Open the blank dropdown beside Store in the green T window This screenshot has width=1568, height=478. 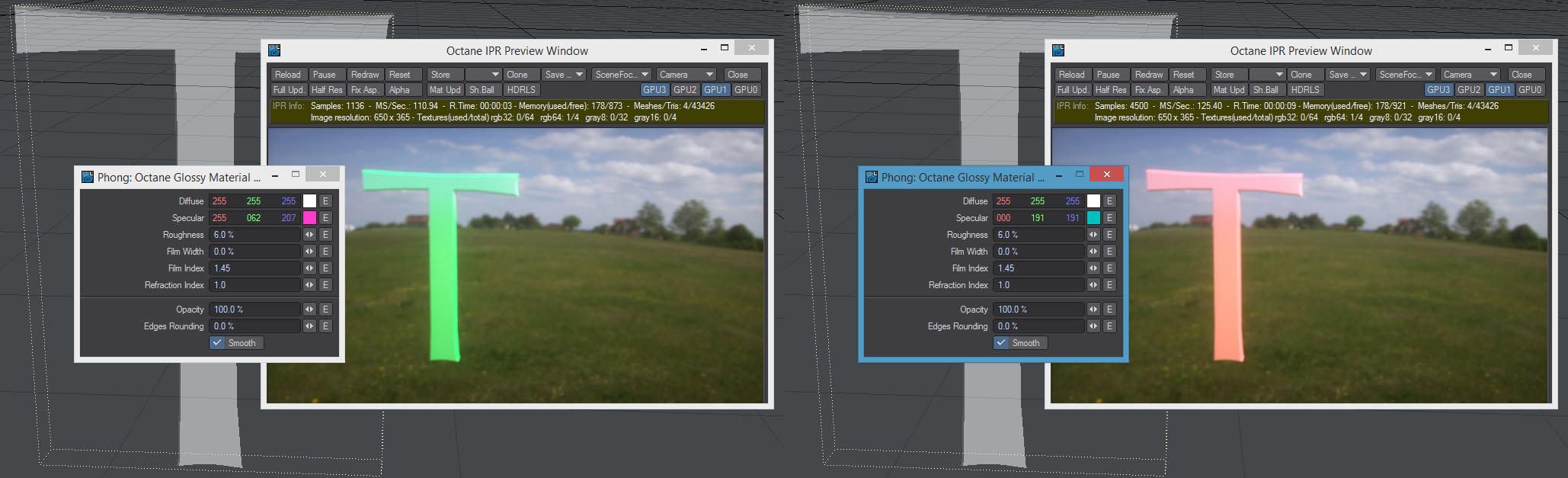coord(483,75)
